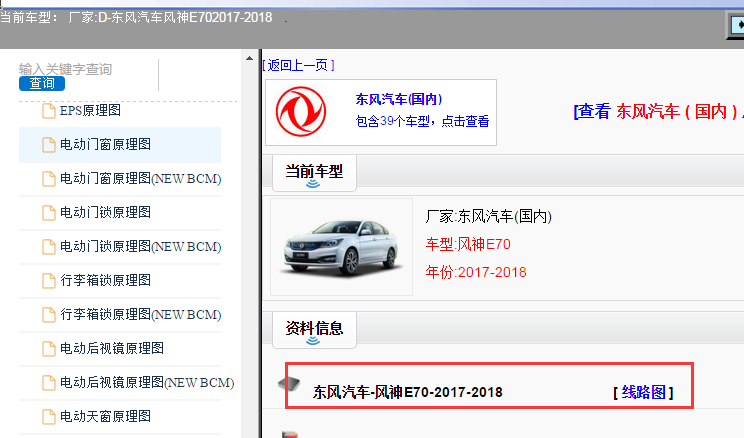
Task: Click the document icon beside EPS原理图
Action: tap(49, 111)
